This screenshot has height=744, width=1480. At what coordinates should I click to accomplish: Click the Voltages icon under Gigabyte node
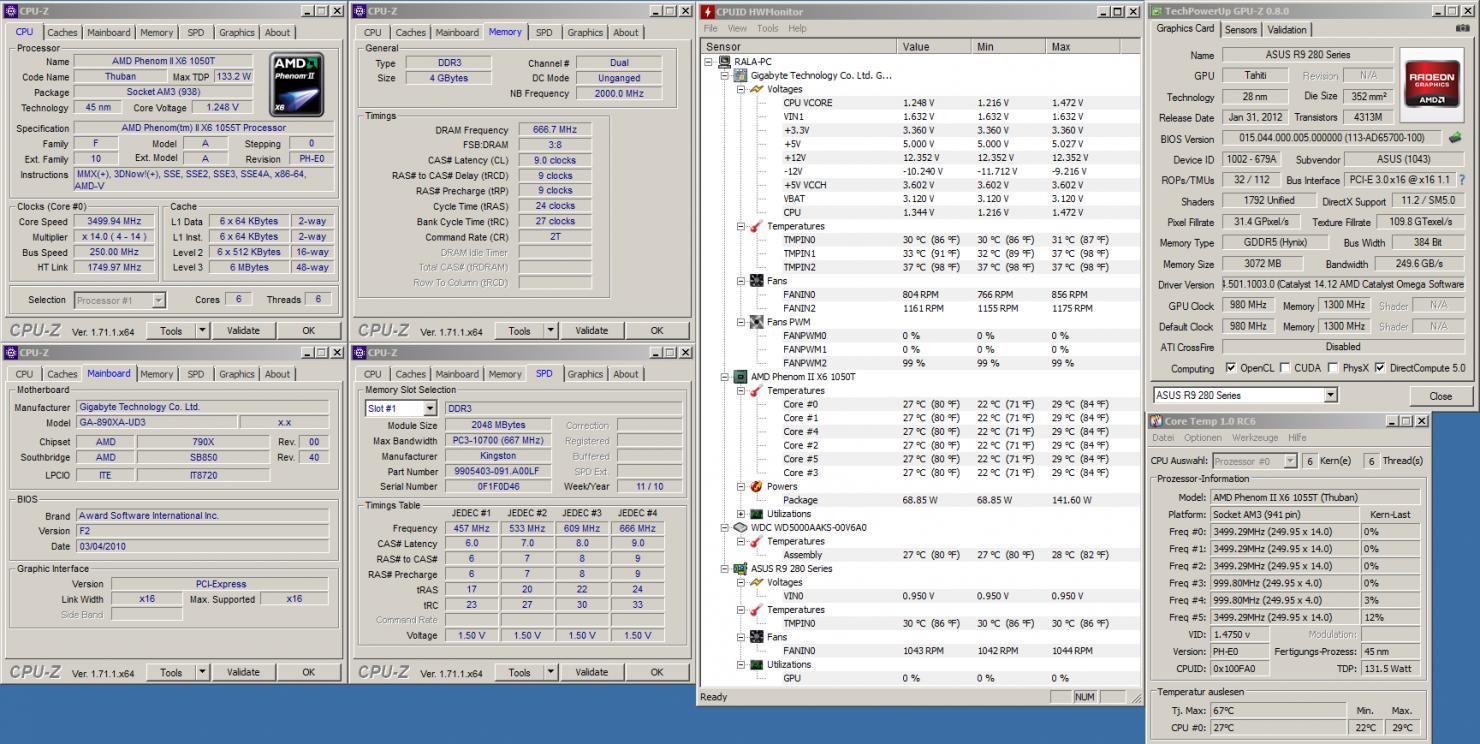(757, 89)
